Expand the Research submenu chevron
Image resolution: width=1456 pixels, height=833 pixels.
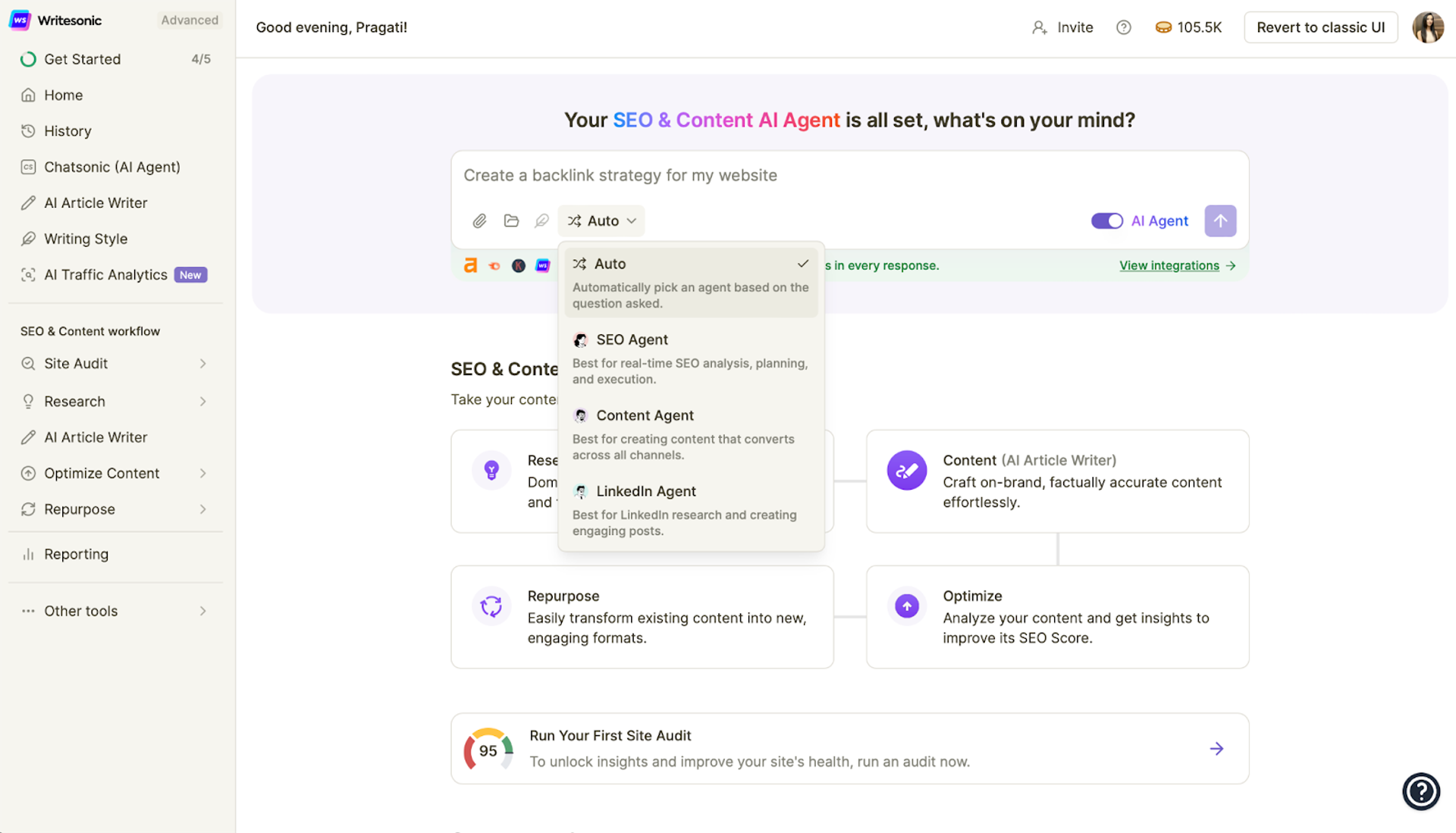(203, 402)
